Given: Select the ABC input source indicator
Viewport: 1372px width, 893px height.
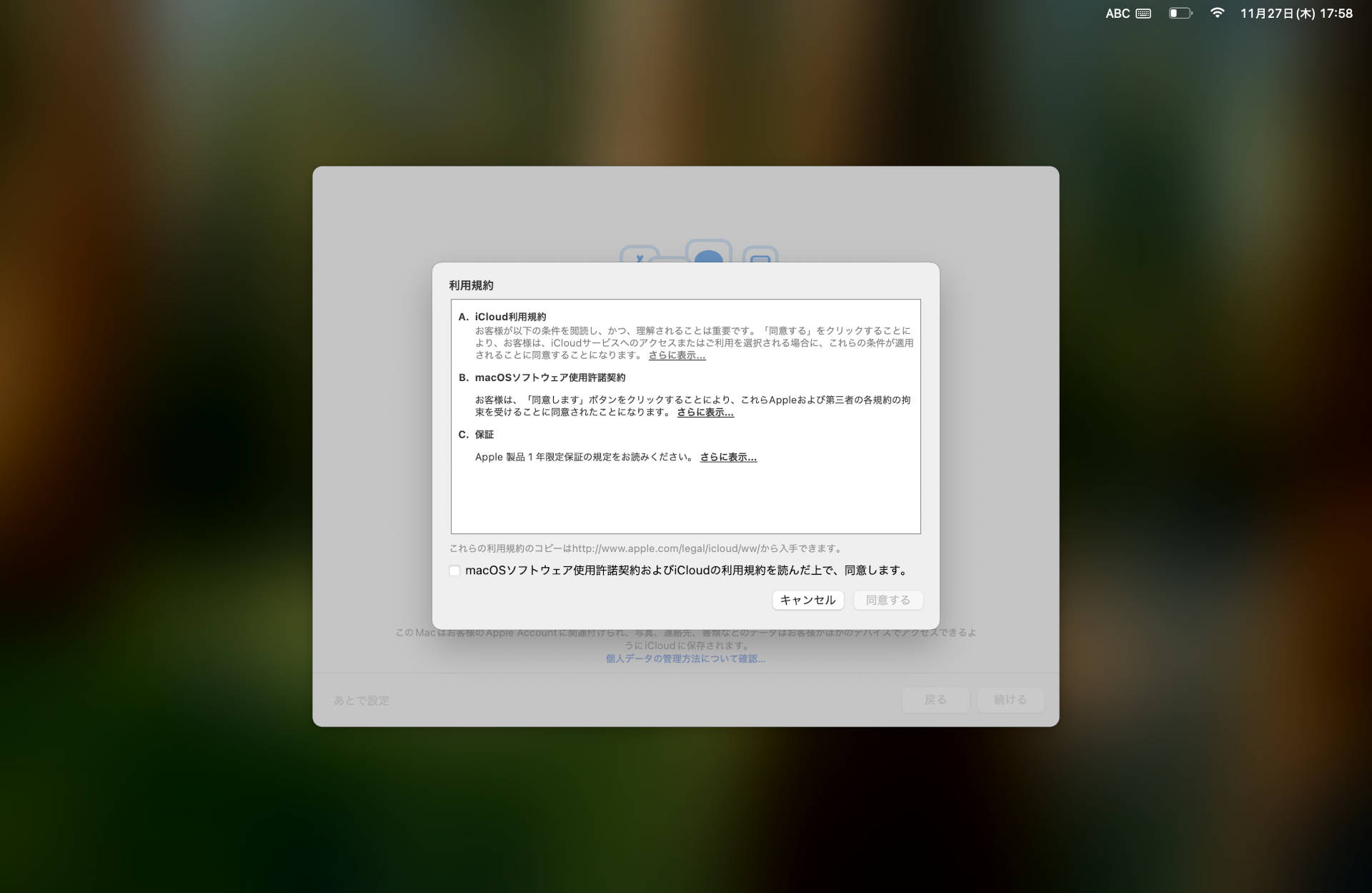Looking at the screenshot, I should click(1116, 14).
